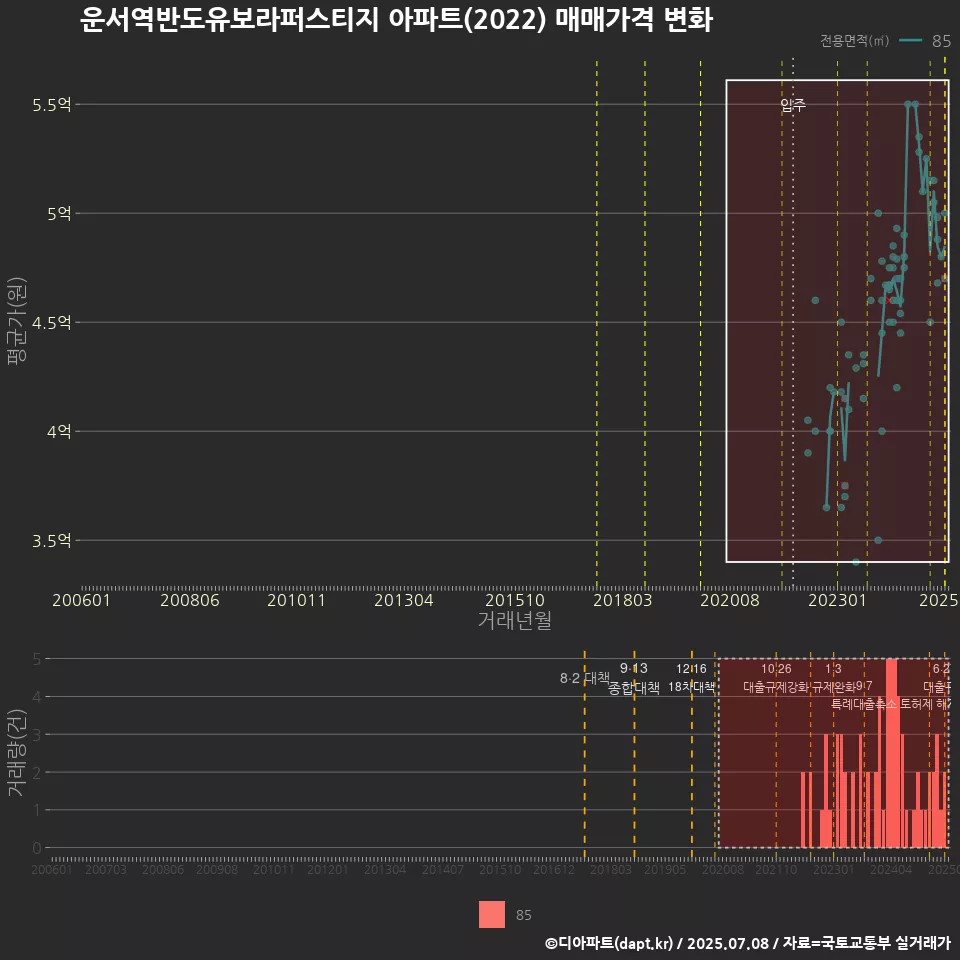Click the 전용면적(㎡) legend label
Image resolution: width=960 pixels, height=960 pixels.
click(x=854, y=41)
